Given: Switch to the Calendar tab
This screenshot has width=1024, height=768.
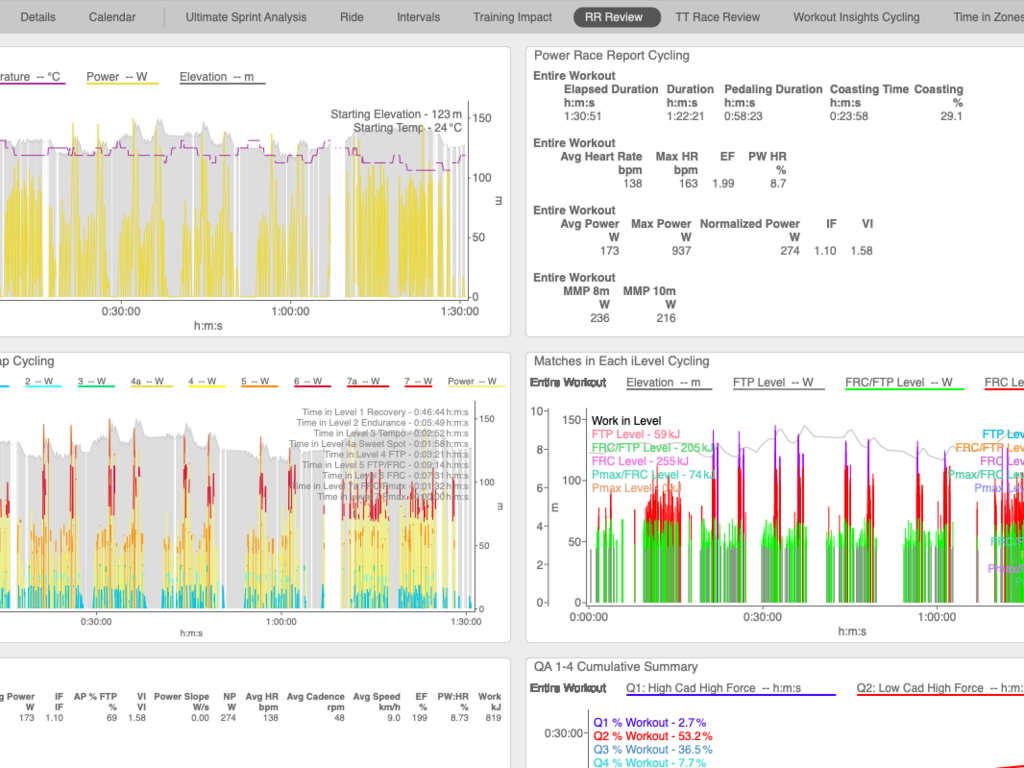Looking at the screenshot, I should pos(112,17).
